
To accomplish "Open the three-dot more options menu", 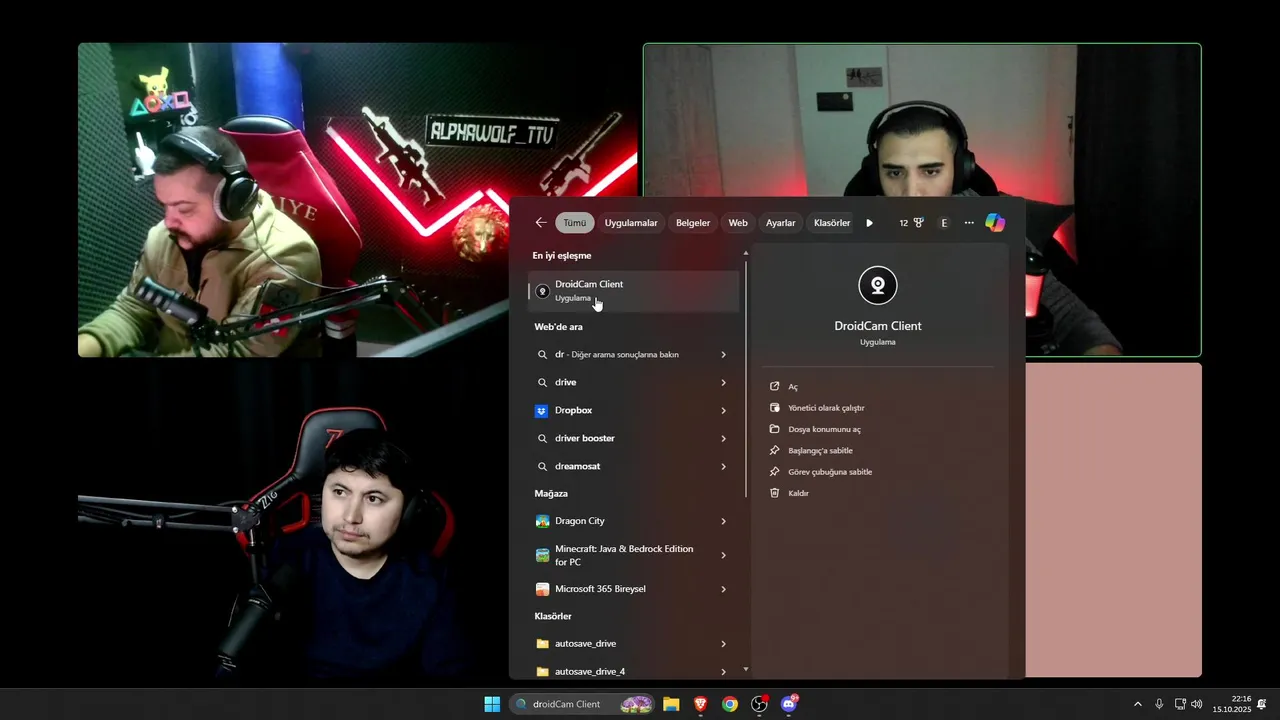I will (969, 223).
